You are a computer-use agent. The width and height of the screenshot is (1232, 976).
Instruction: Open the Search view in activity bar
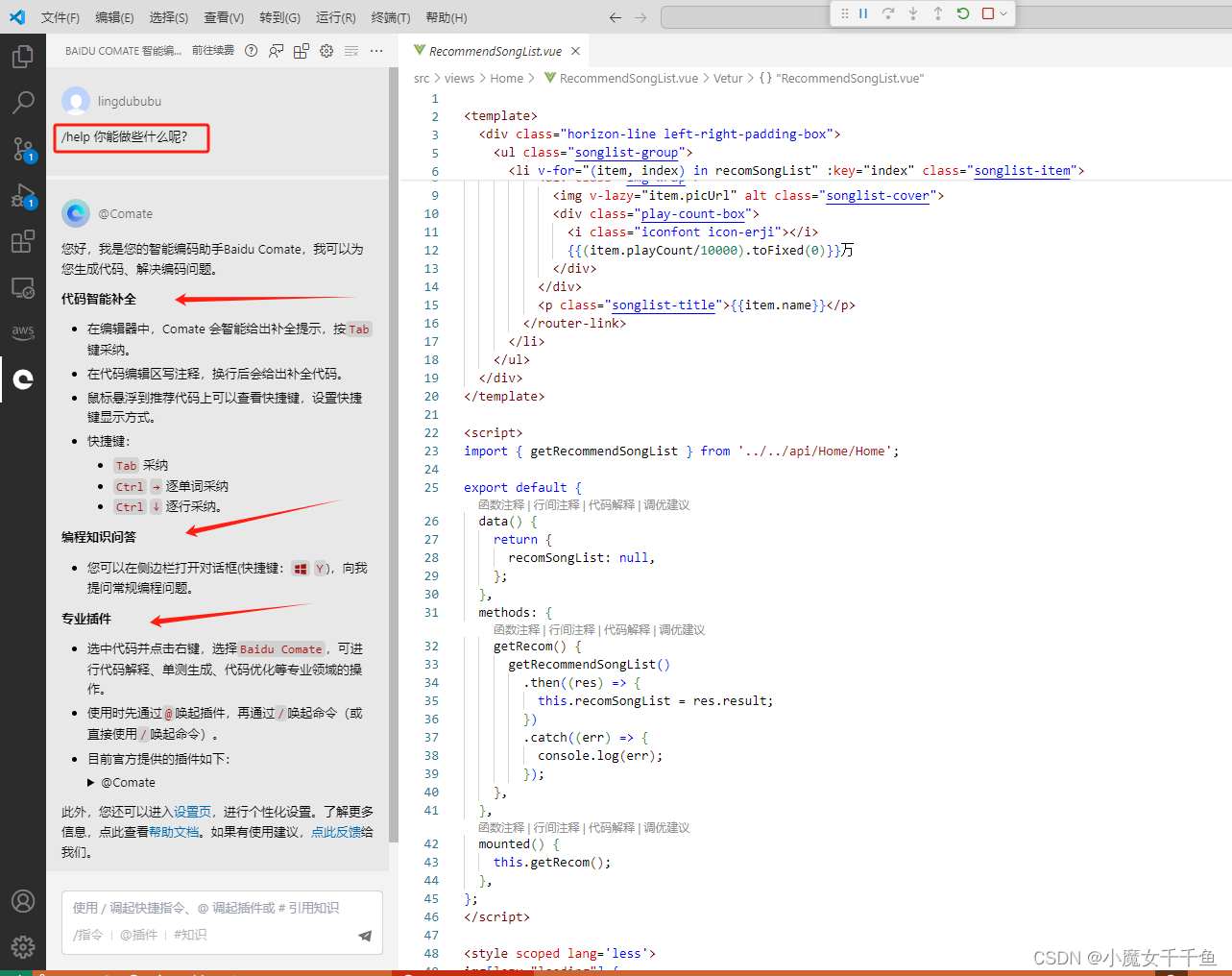(23, 102)
